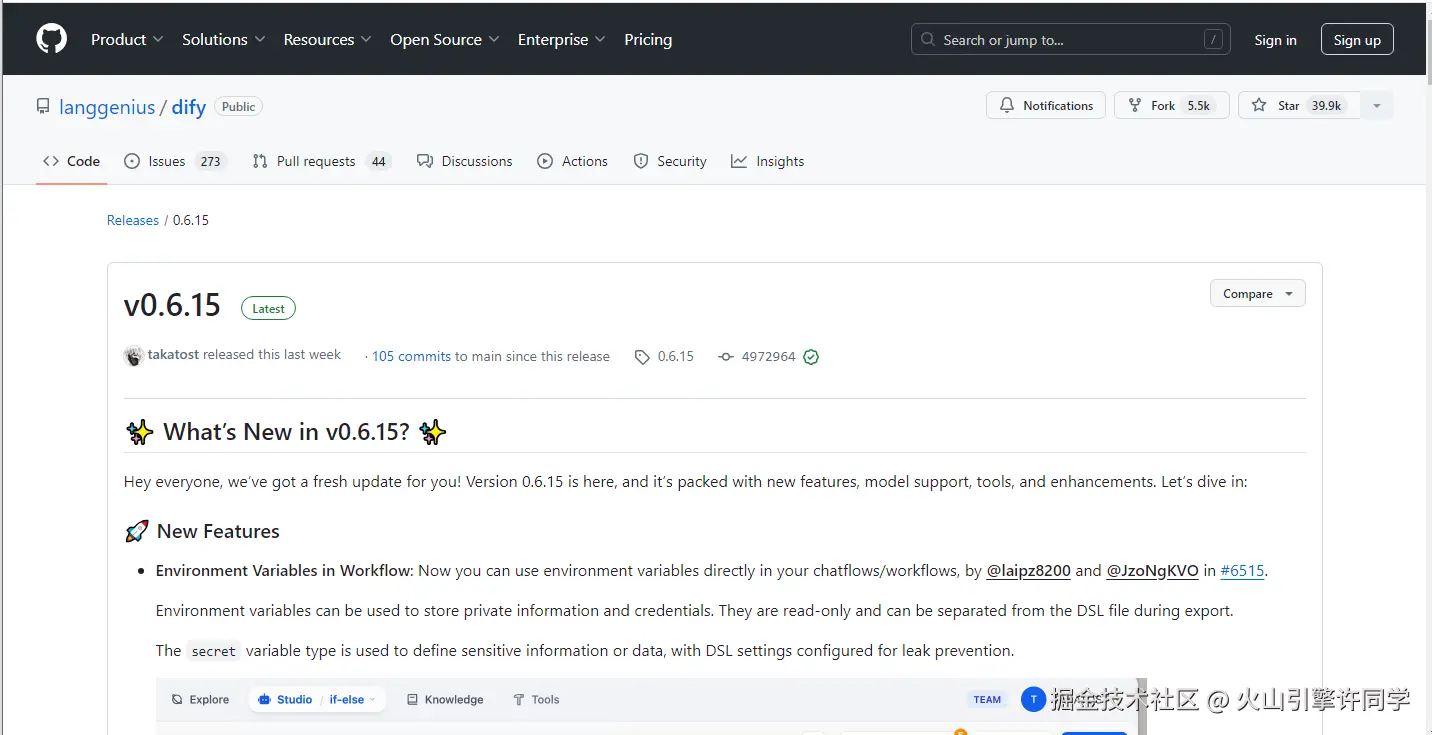Click the v0.6.15 release heading
The height and width of the screenshot is (735, 1432).
click(172, 305)
